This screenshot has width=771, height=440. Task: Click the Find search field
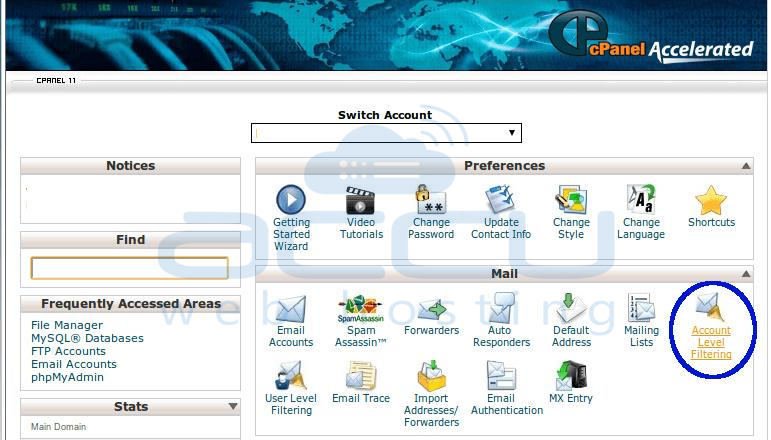click(x=130, y=268)
